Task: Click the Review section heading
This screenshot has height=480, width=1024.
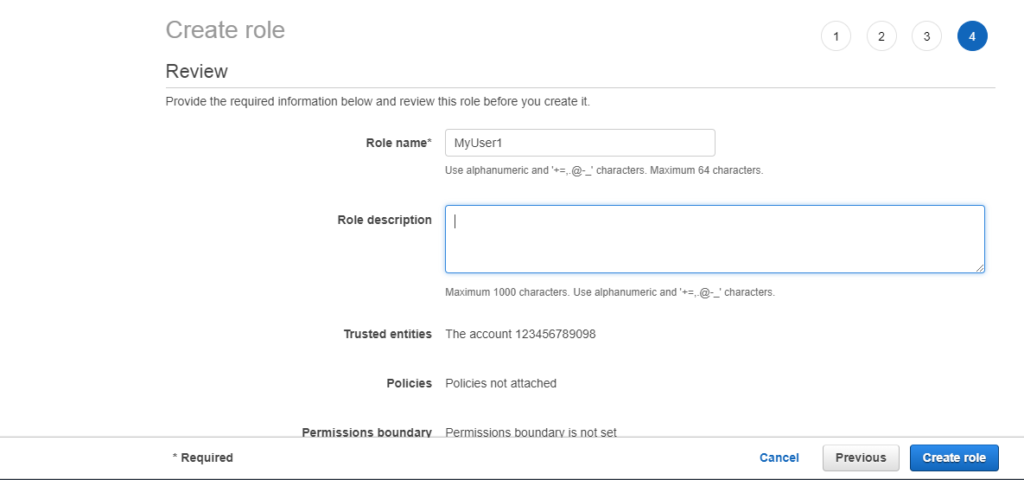Action: (x=197, y=71)
